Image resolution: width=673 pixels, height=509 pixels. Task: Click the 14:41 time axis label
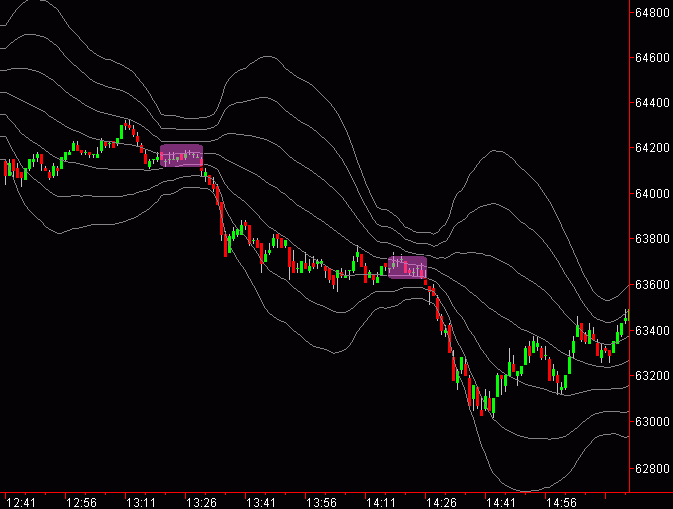click(x=500, y=502)
